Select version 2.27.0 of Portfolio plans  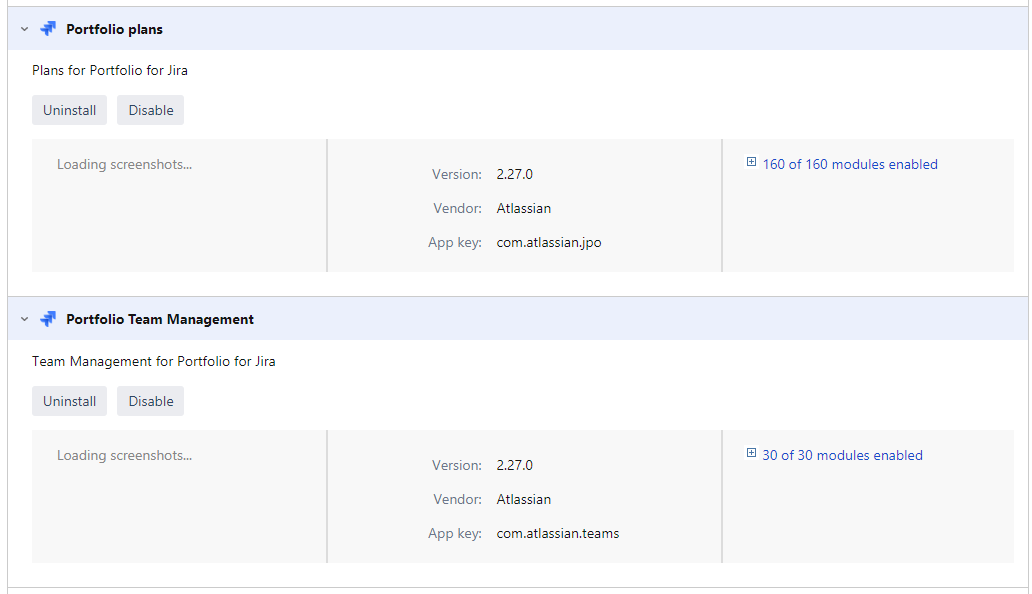[x=515, y=174]
